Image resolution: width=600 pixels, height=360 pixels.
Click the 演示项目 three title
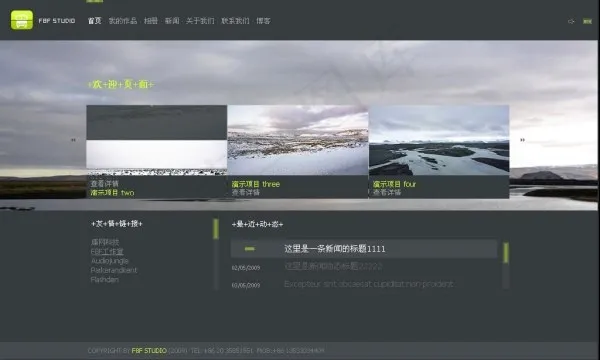tap(256, 184)
